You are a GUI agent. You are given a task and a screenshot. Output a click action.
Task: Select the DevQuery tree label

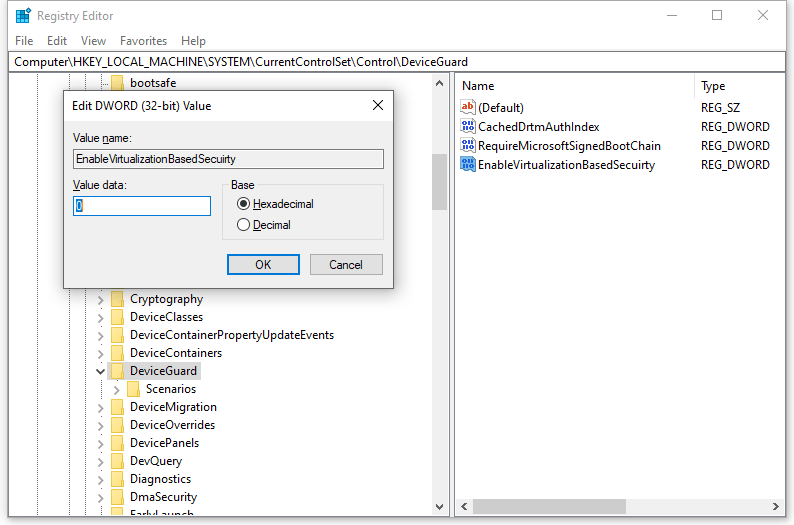(156, 461)
